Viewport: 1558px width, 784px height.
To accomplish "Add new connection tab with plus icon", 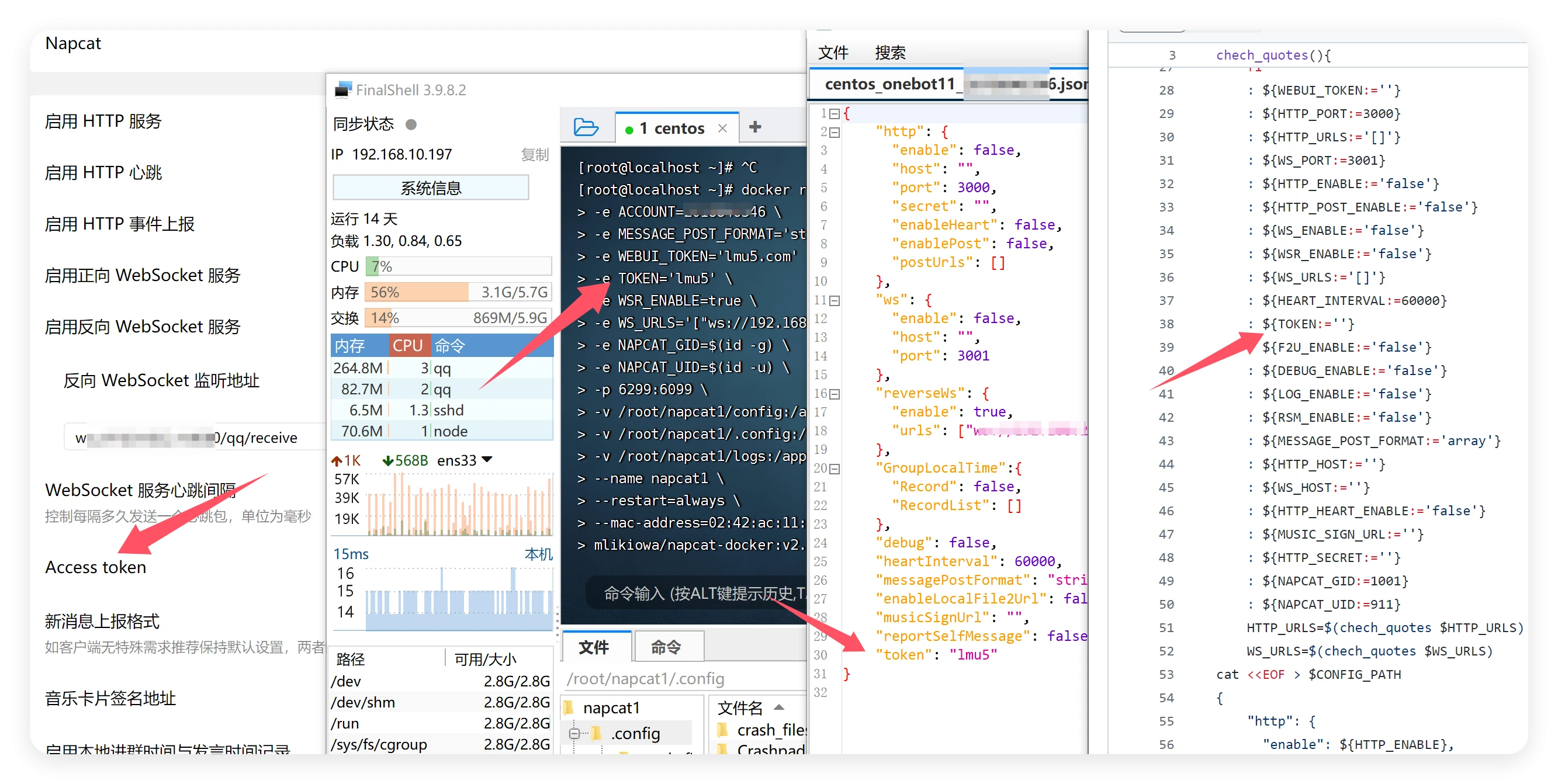I will click(755, 127).
